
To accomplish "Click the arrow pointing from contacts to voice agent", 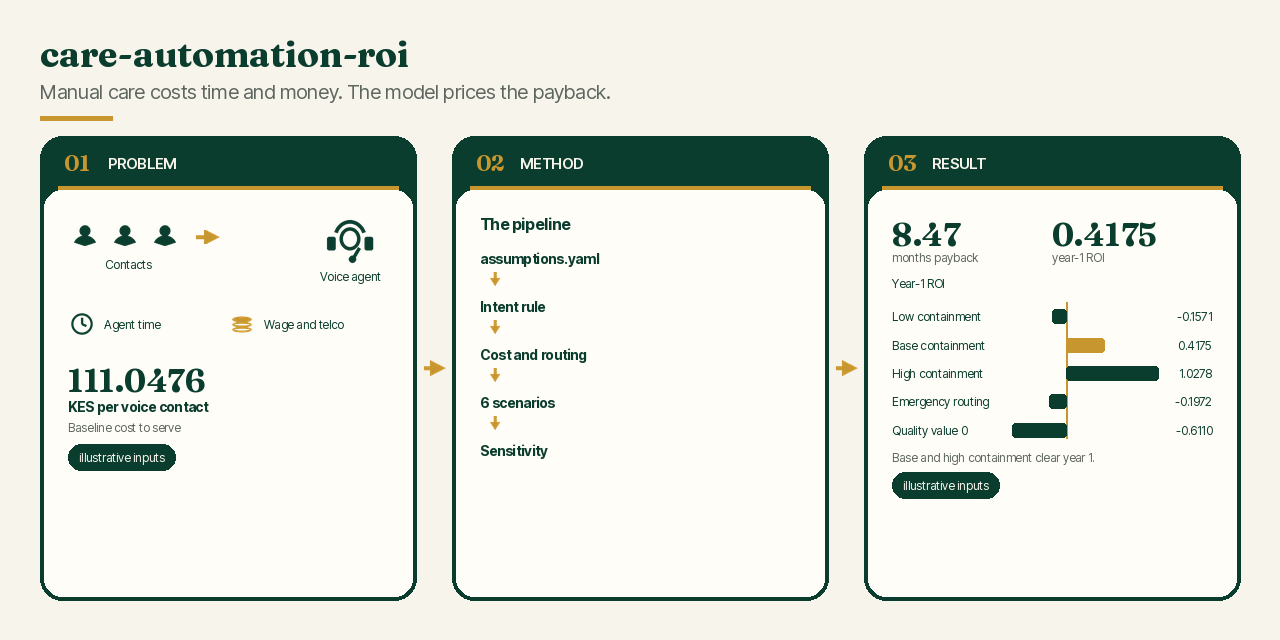I will click(207, 237).
